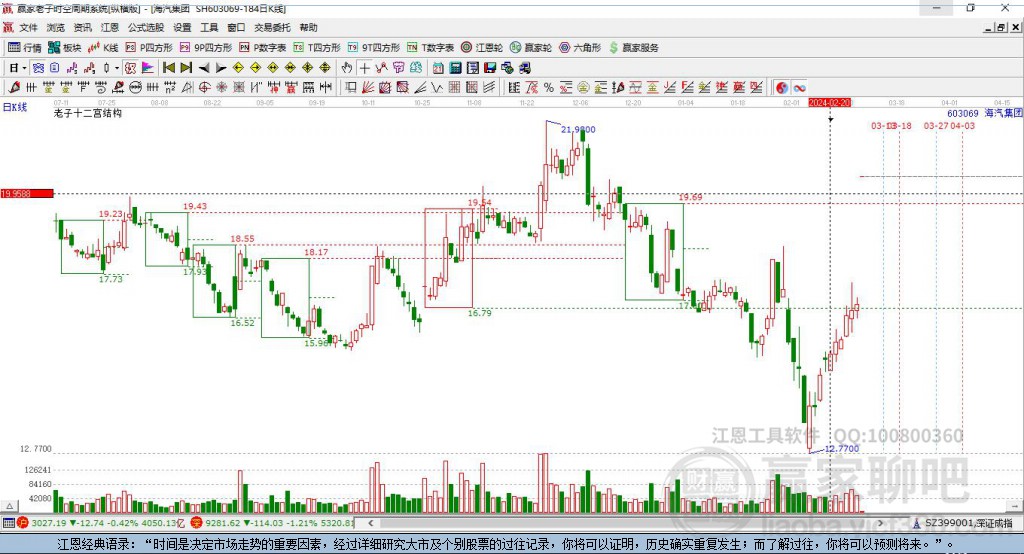This screenshot has height=554, width=1024.
Task: Select the compass circle-cross tool
Action: [204, 88]
